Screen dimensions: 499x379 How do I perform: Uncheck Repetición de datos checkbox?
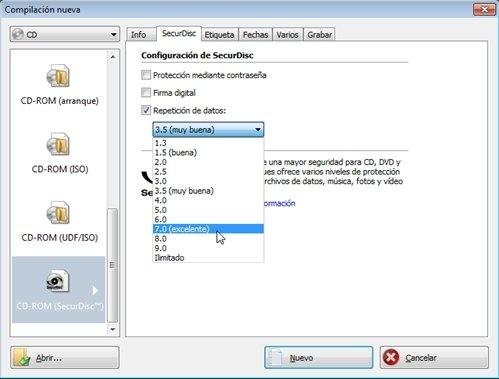[146, 110]
